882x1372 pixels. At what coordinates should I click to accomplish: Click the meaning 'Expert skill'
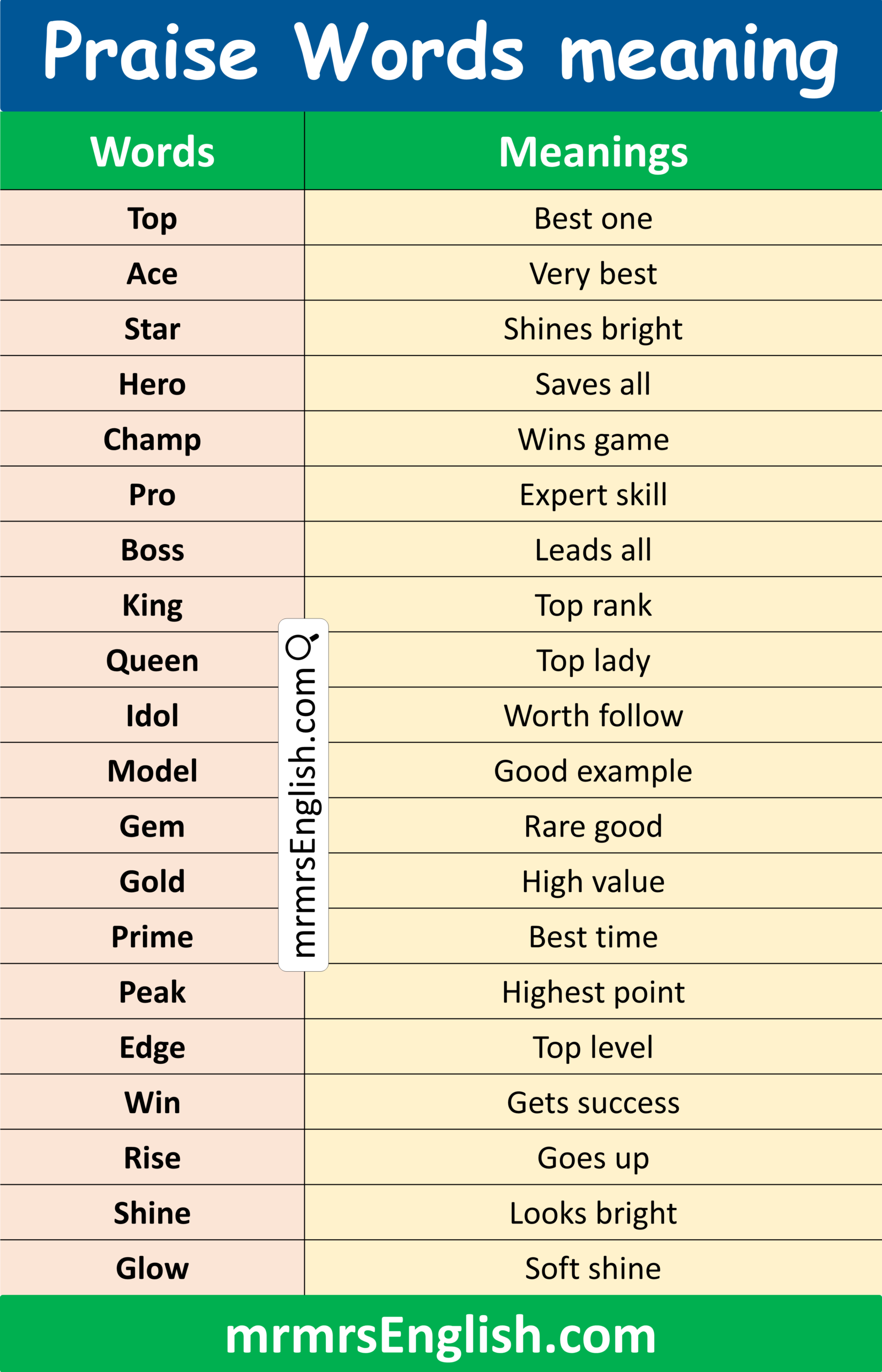(x=593, y=495)
